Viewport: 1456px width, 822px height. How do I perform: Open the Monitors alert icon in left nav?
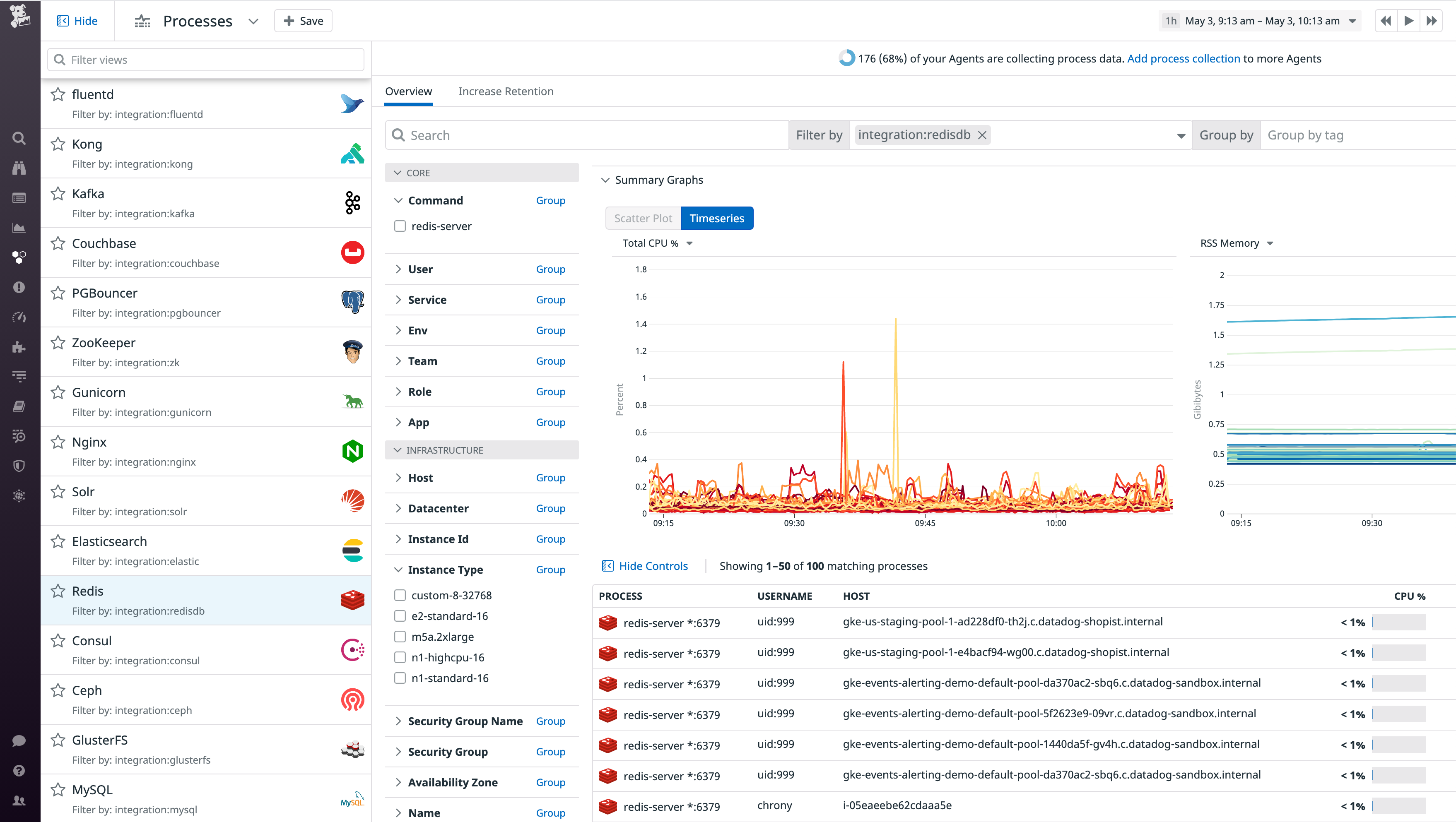19,287
